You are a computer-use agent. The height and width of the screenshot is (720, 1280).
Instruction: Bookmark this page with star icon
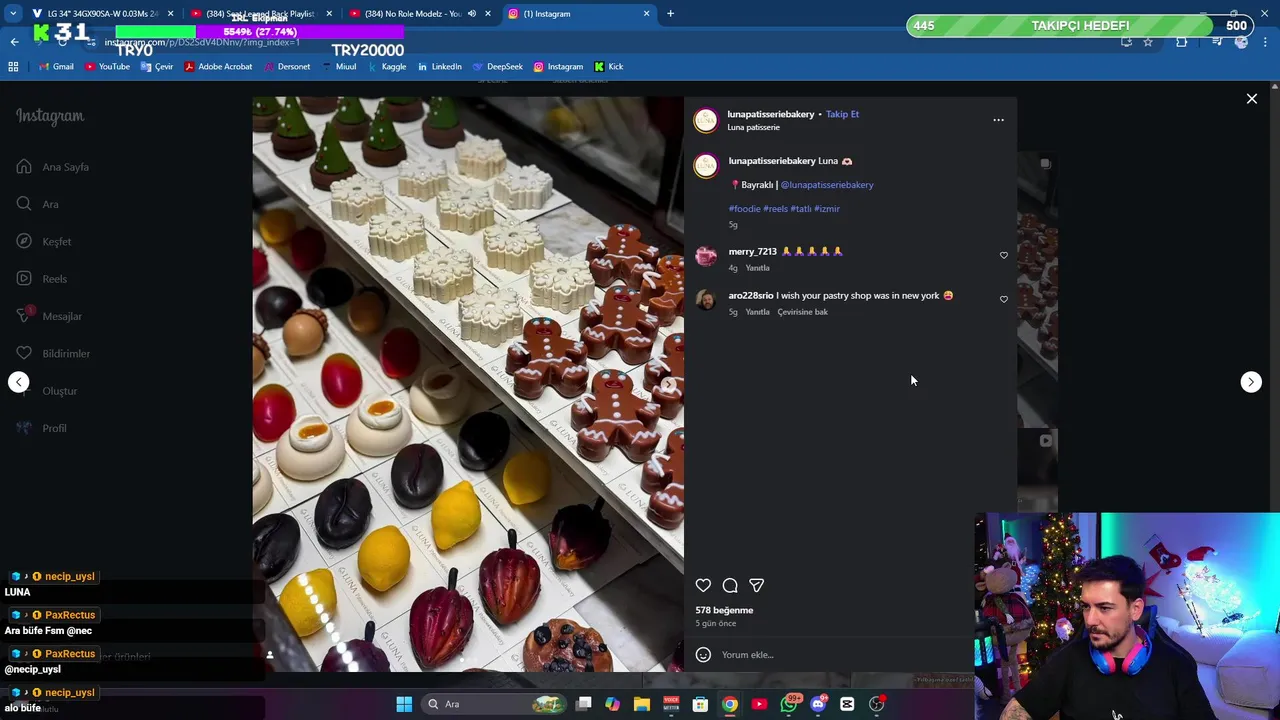tap(1148, 42)
